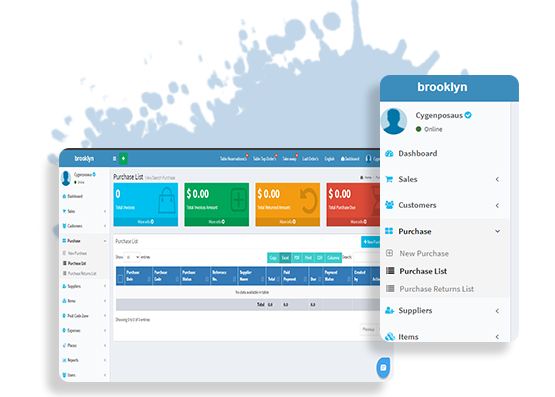
Task: Open Last Orders link in top bar
Action: click(x=310, y=159)
